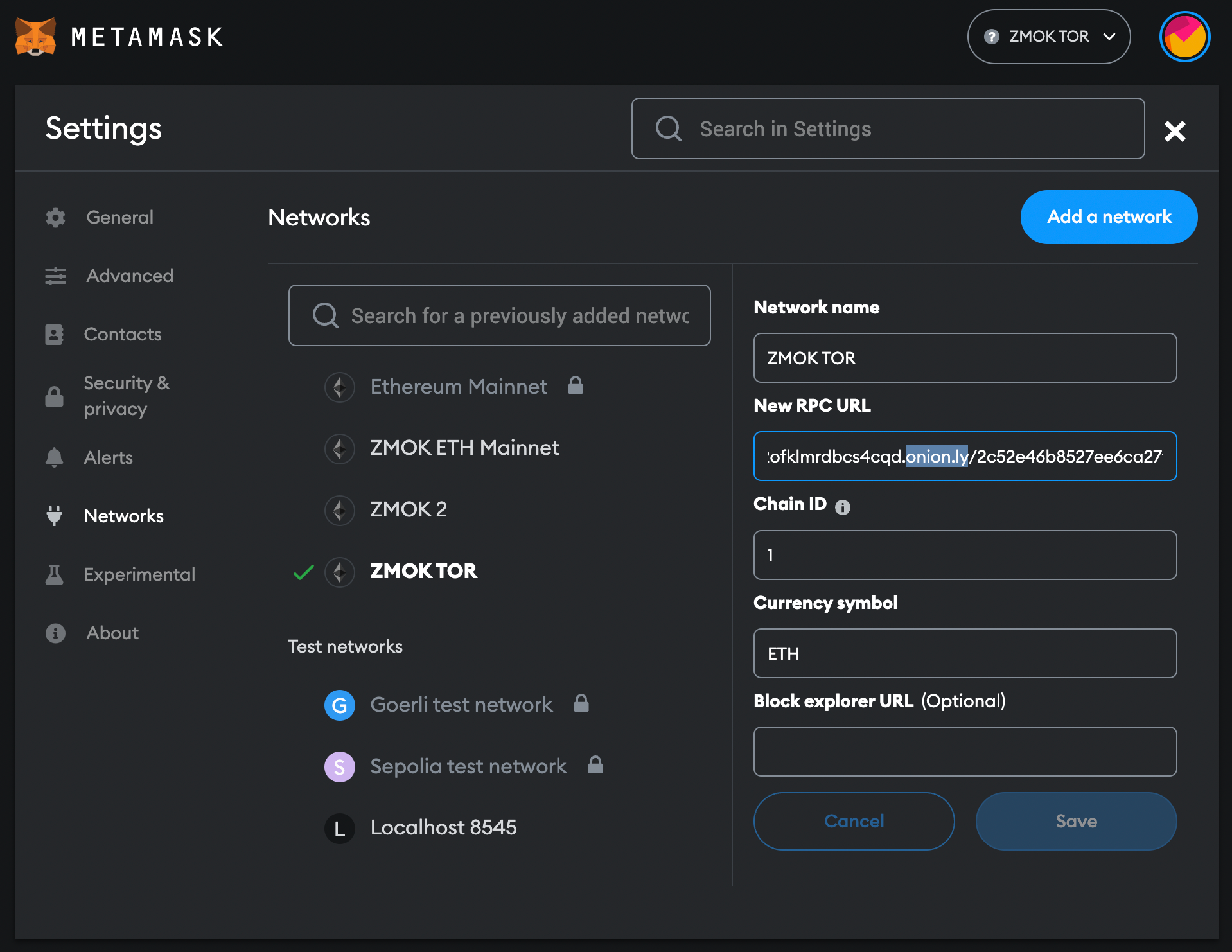Open General settings
This screenshot has height=952, width=1232.
click(120, 217)
